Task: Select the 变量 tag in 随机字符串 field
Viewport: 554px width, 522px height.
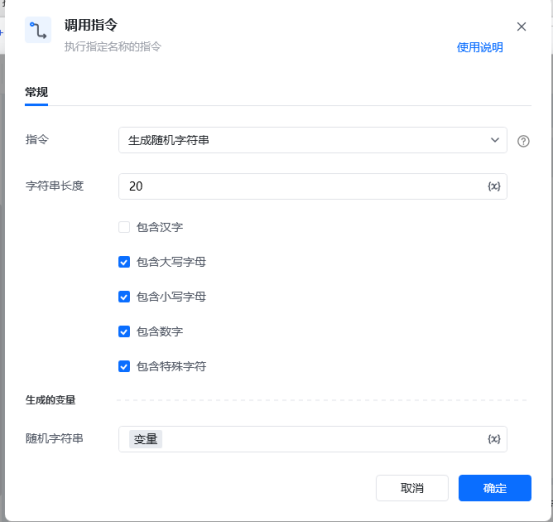Action: click(x=146, y=439)
